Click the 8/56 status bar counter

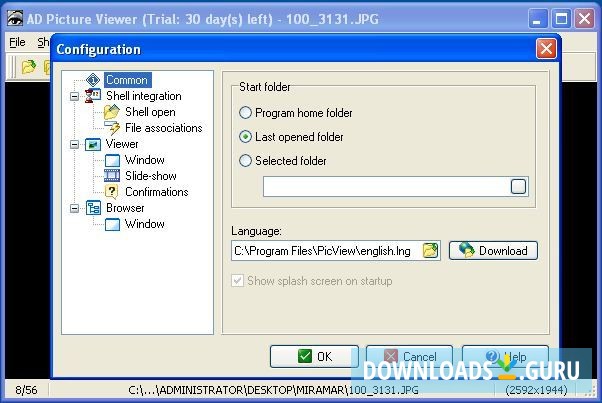(26, 390)
